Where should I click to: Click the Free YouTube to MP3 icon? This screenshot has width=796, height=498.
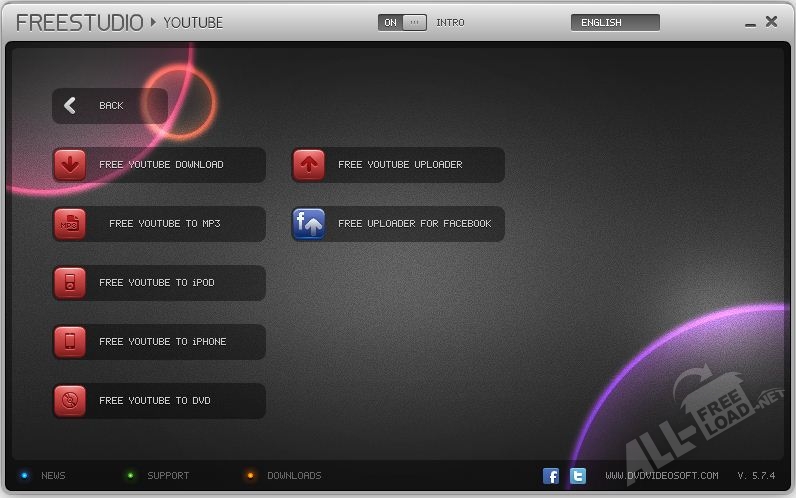[x=70, y=224]
